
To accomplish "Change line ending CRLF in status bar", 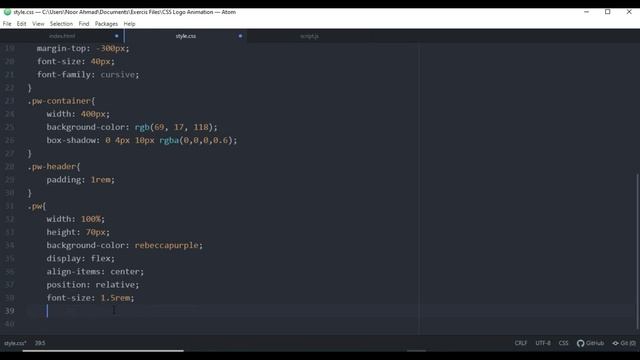I will pyautogui.click(x=520, y=343).
